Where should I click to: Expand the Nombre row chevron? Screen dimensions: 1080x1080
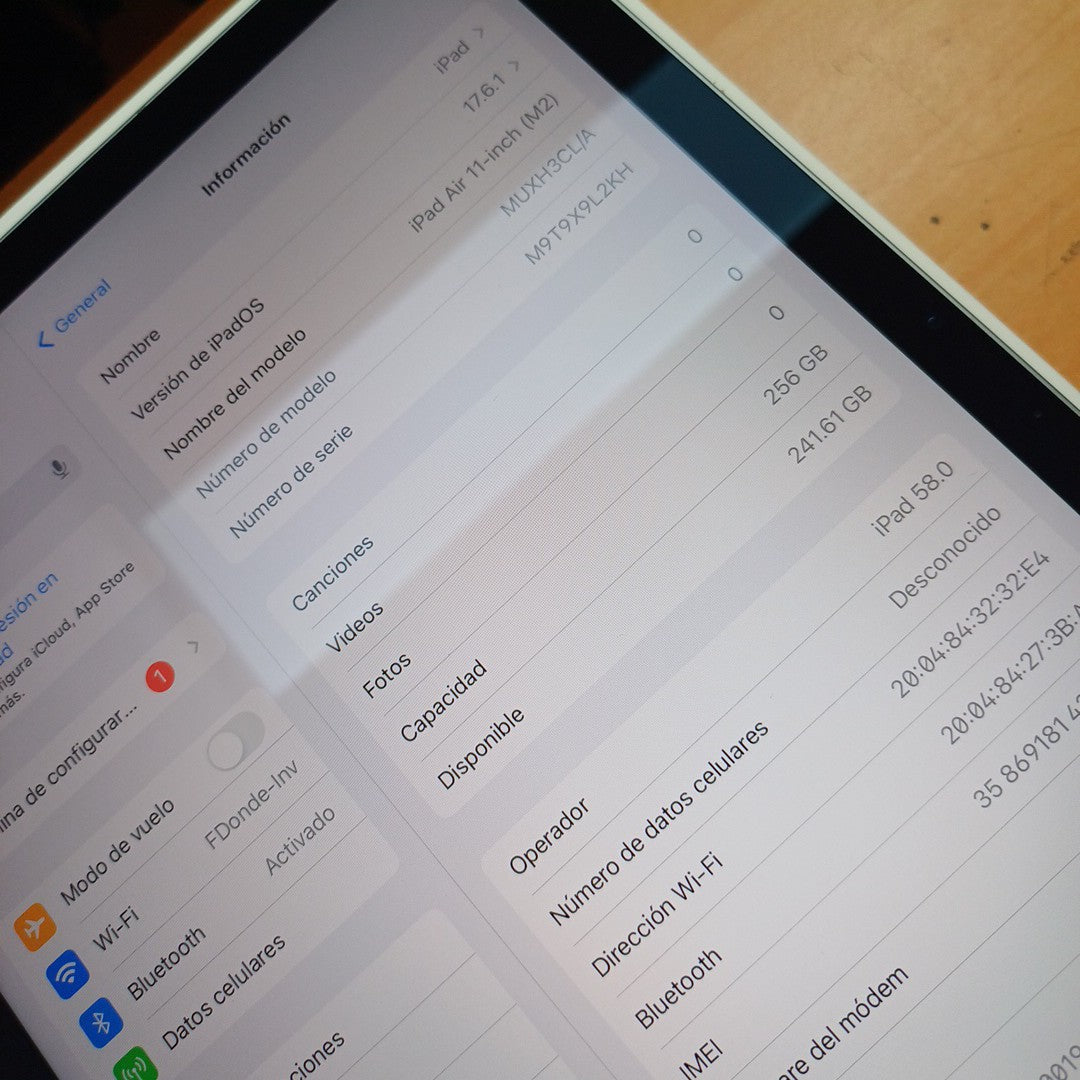(479, 34)
